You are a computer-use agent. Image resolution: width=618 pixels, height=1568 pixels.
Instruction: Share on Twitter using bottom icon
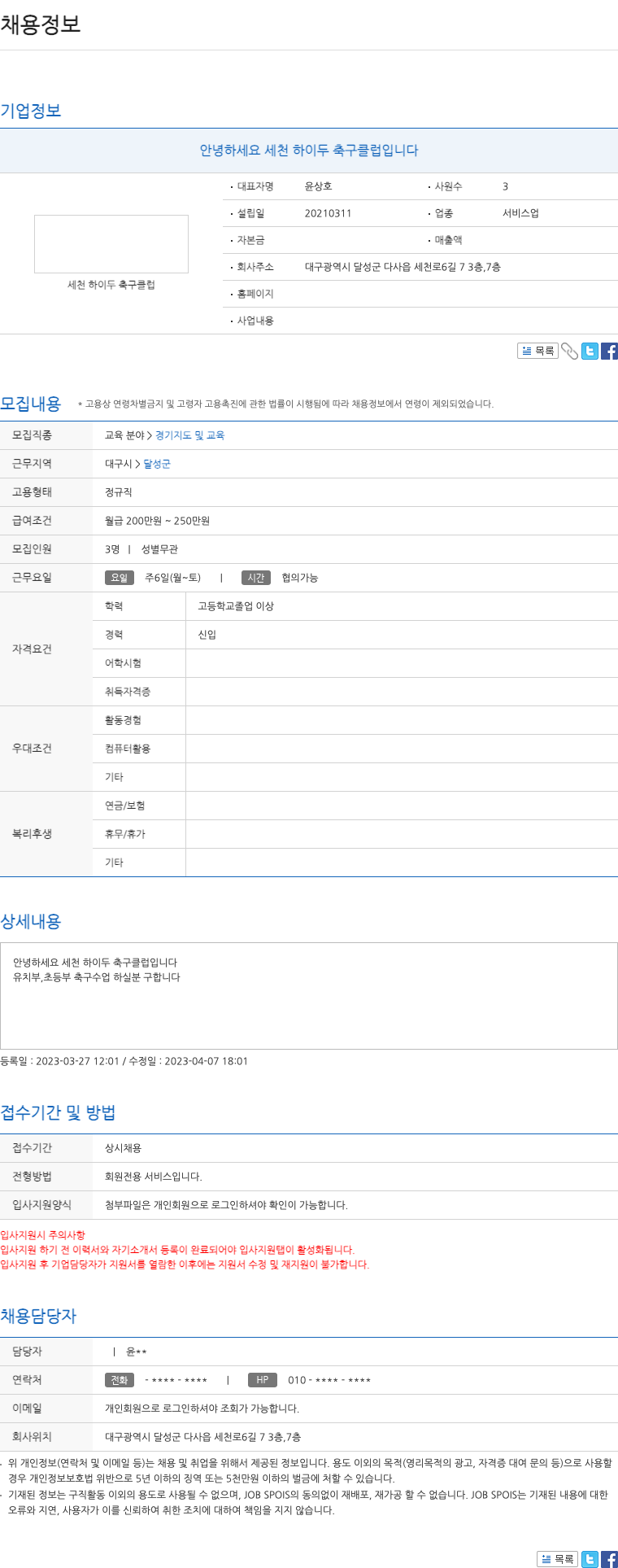click(590, 1559)
